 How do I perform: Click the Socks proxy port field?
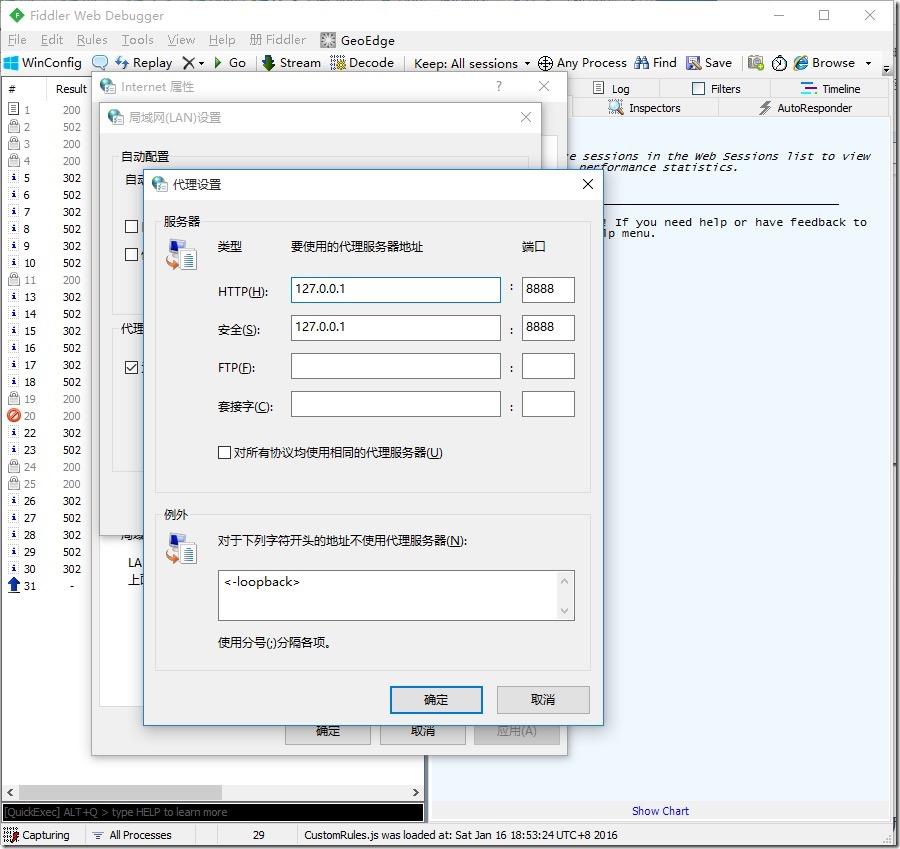tap(548, 404)
